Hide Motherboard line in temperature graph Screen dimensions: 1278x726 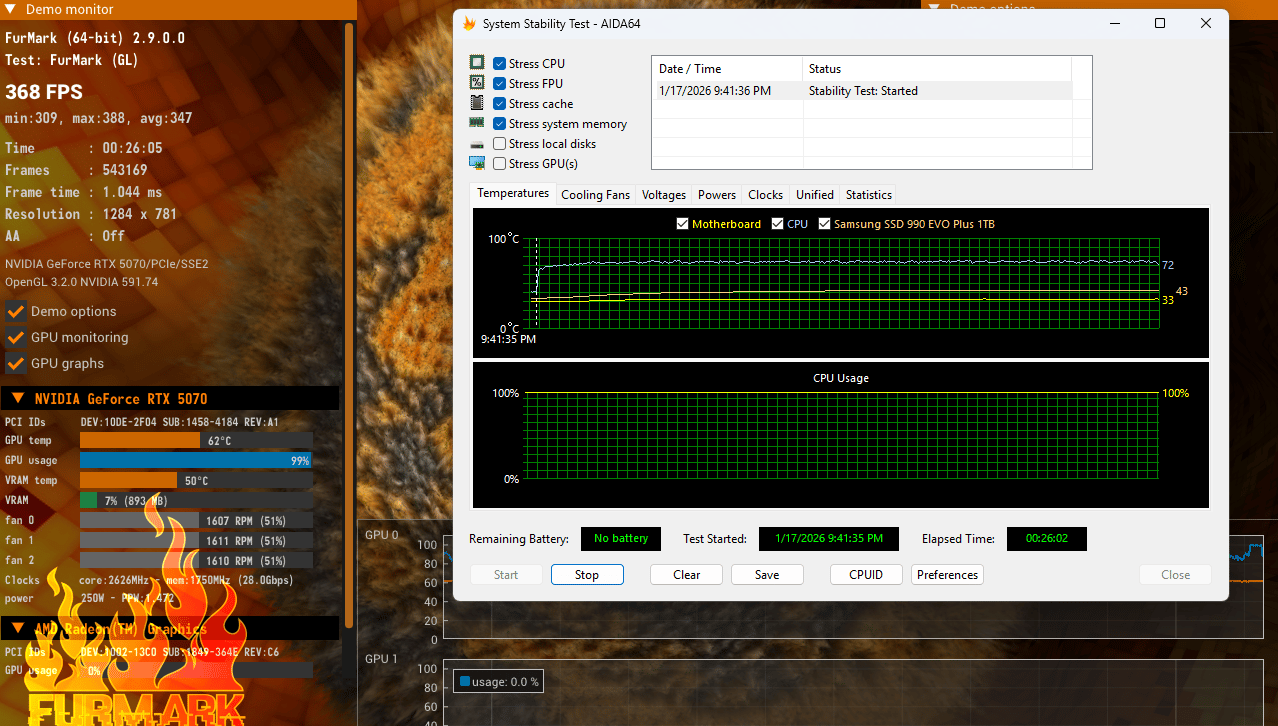click(x=683, y=224)
